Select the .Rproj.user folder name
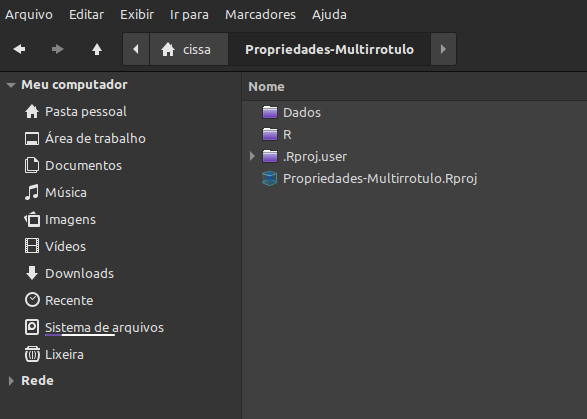The width and height of the screenshot is (587, 419). (315, 157)
